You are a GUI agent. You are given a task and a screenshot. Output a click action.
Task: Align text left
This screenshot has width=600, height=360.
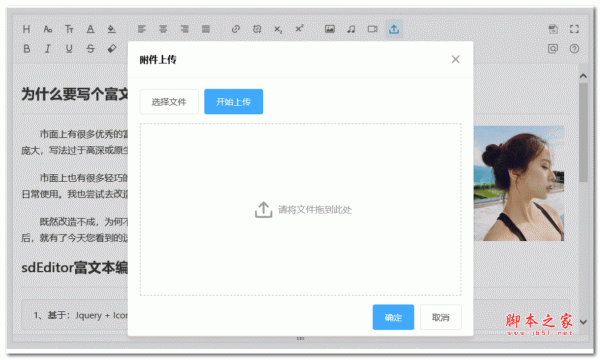142,29
